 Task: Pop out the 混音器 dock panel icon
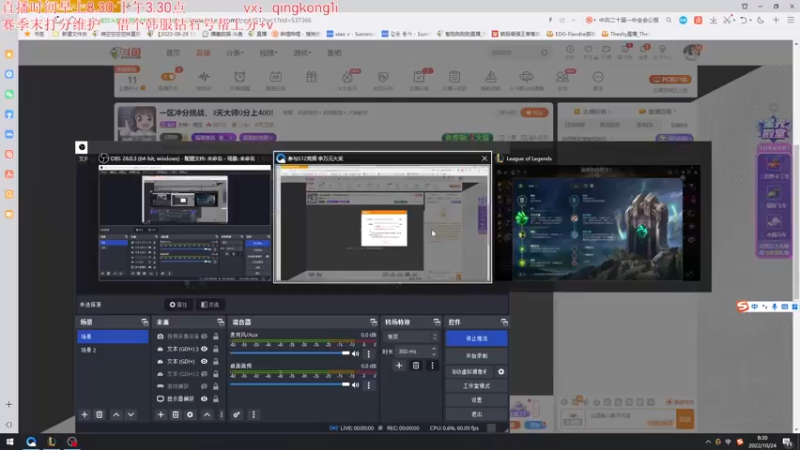373,322
